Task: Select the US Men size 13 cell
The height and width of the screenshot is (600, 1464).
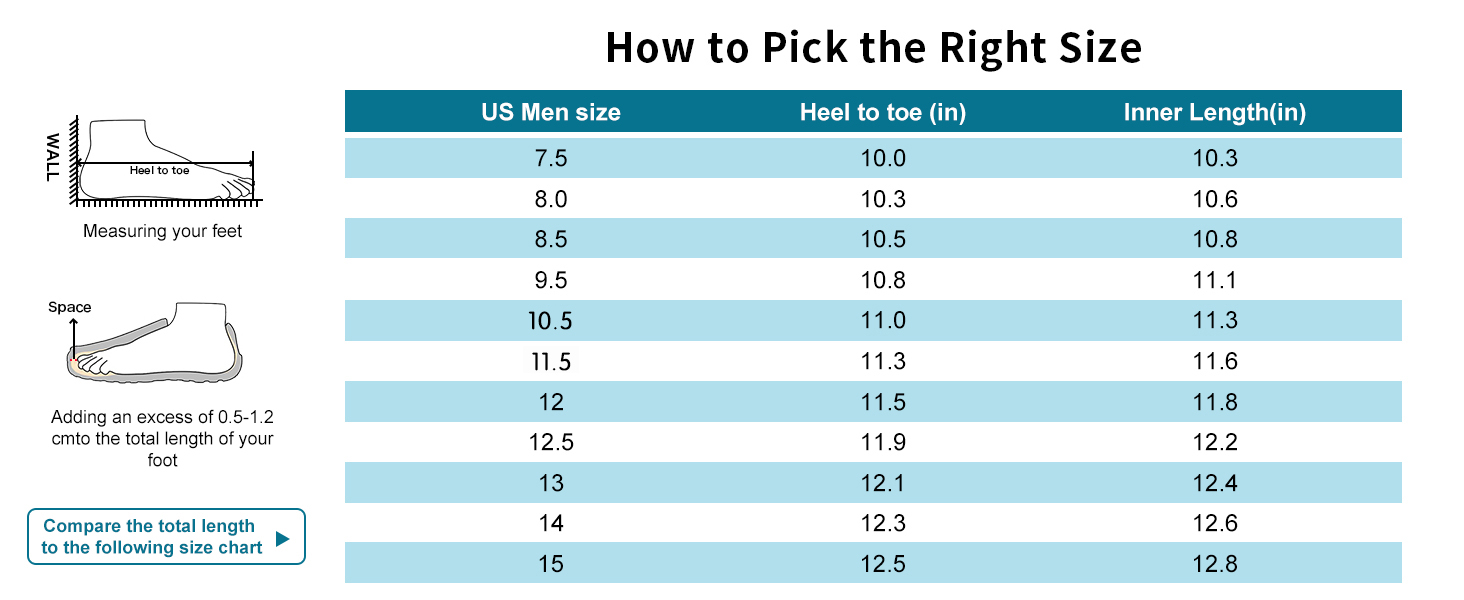Action: click(x=551, y=483)
